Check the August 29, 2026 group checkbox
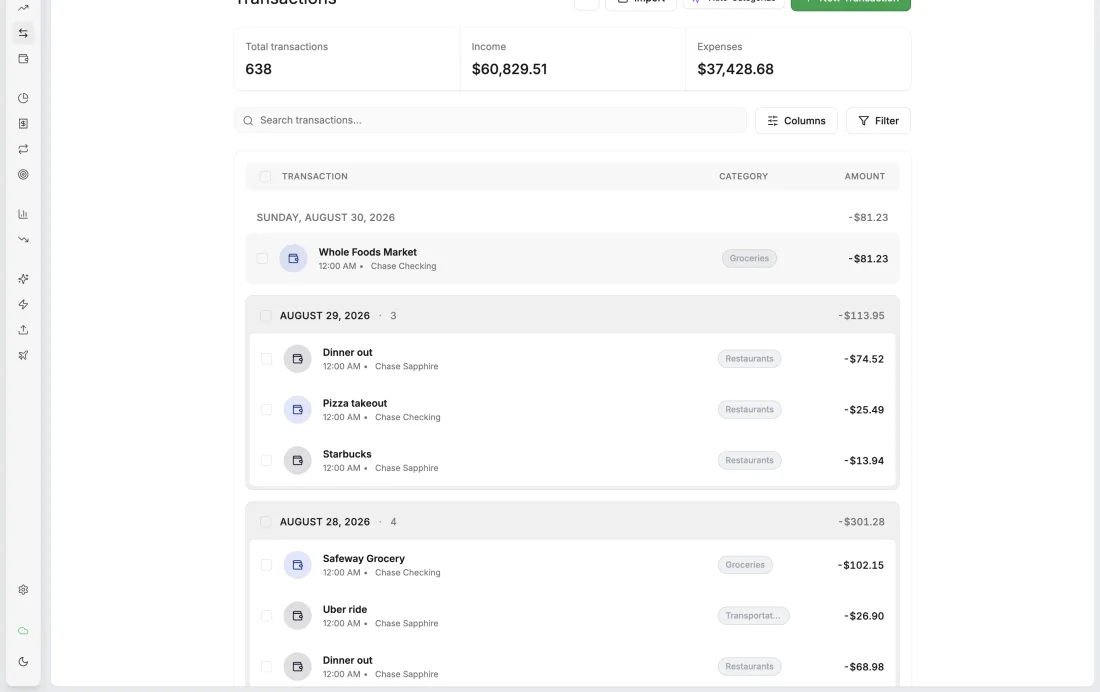This screenshot has height=692, width=1100. click(x=266, y=316)
